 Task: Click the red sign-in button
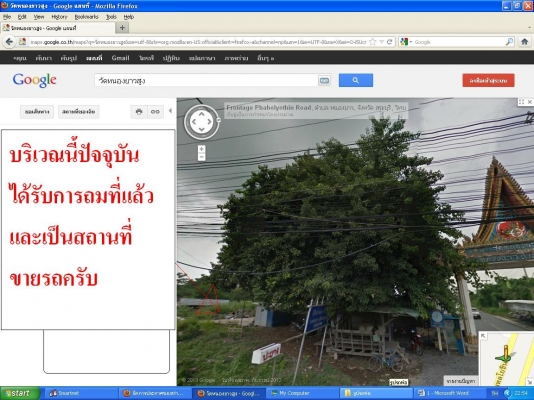point(488,80)
